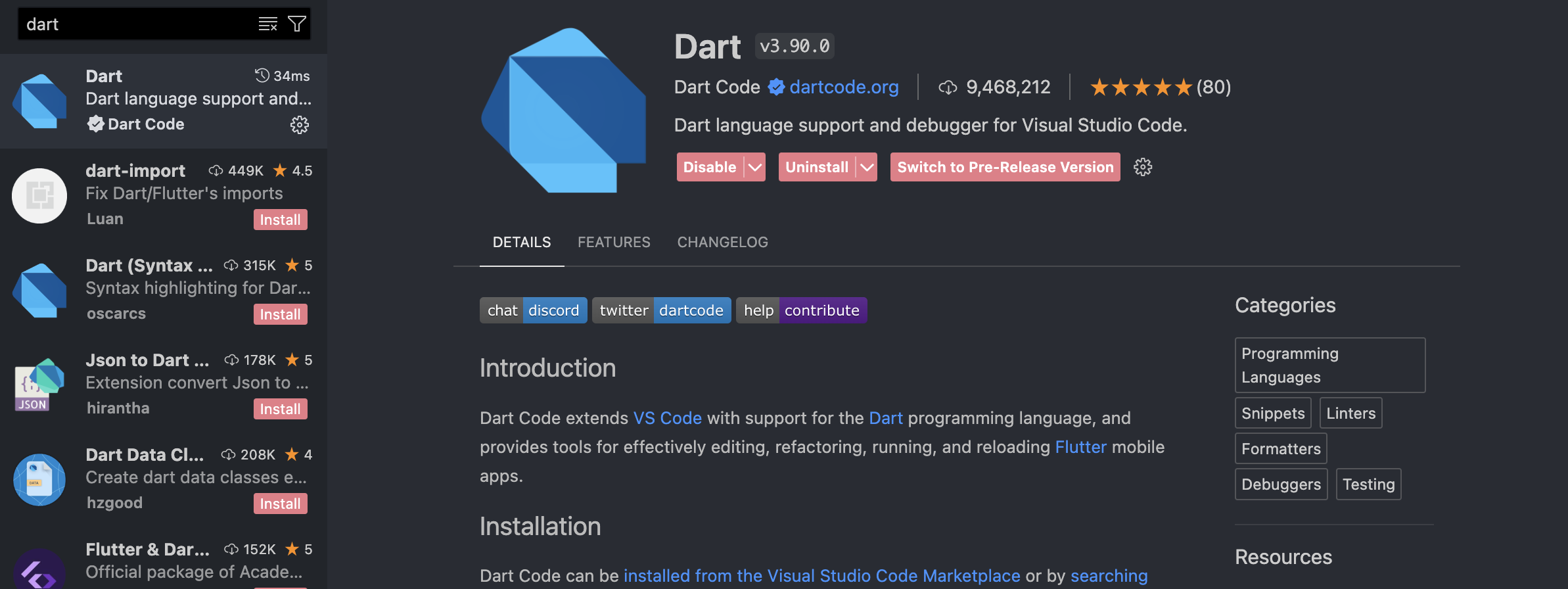Follow the Flutter link in the Introduction
This screenshot has width=1568, height=589.
(1081, 447)
